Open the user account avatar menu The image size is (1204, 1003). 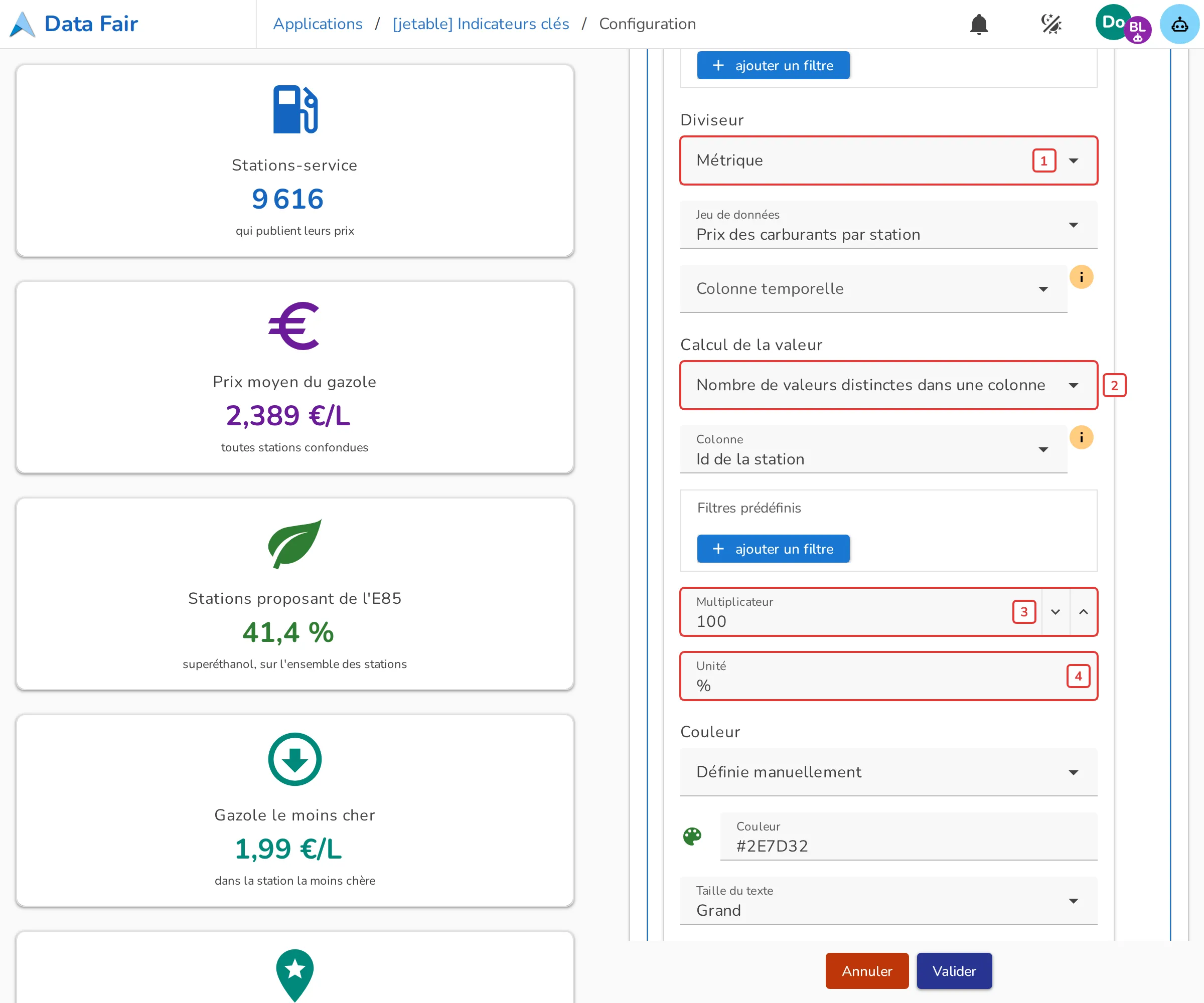pos(1123,24)
